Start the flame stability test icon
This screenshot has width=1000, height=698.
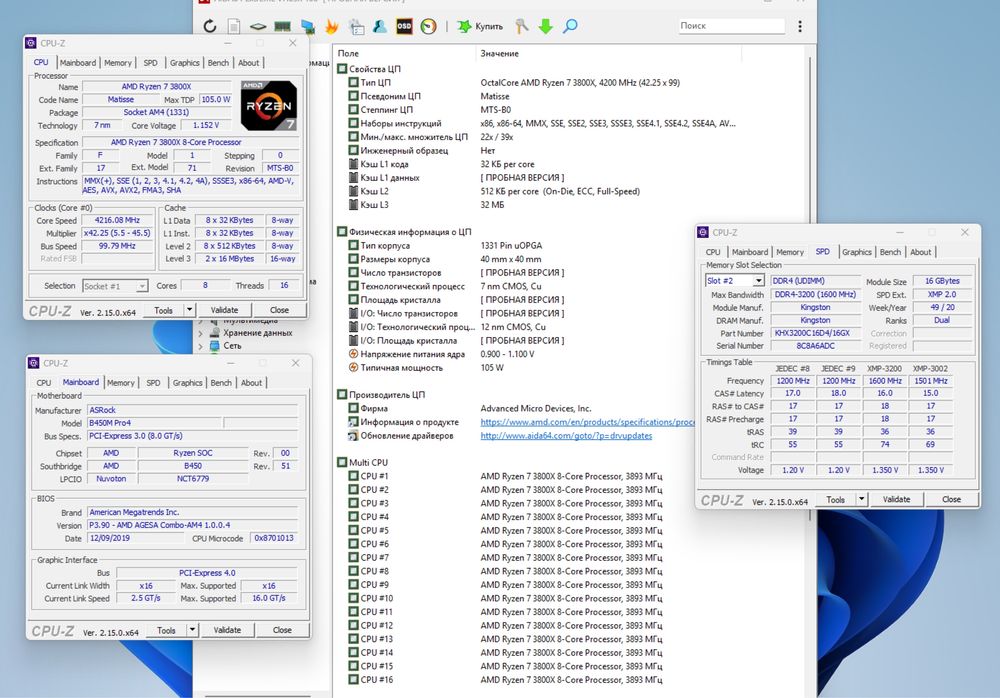pyautogui.click(x=332, y=26)
